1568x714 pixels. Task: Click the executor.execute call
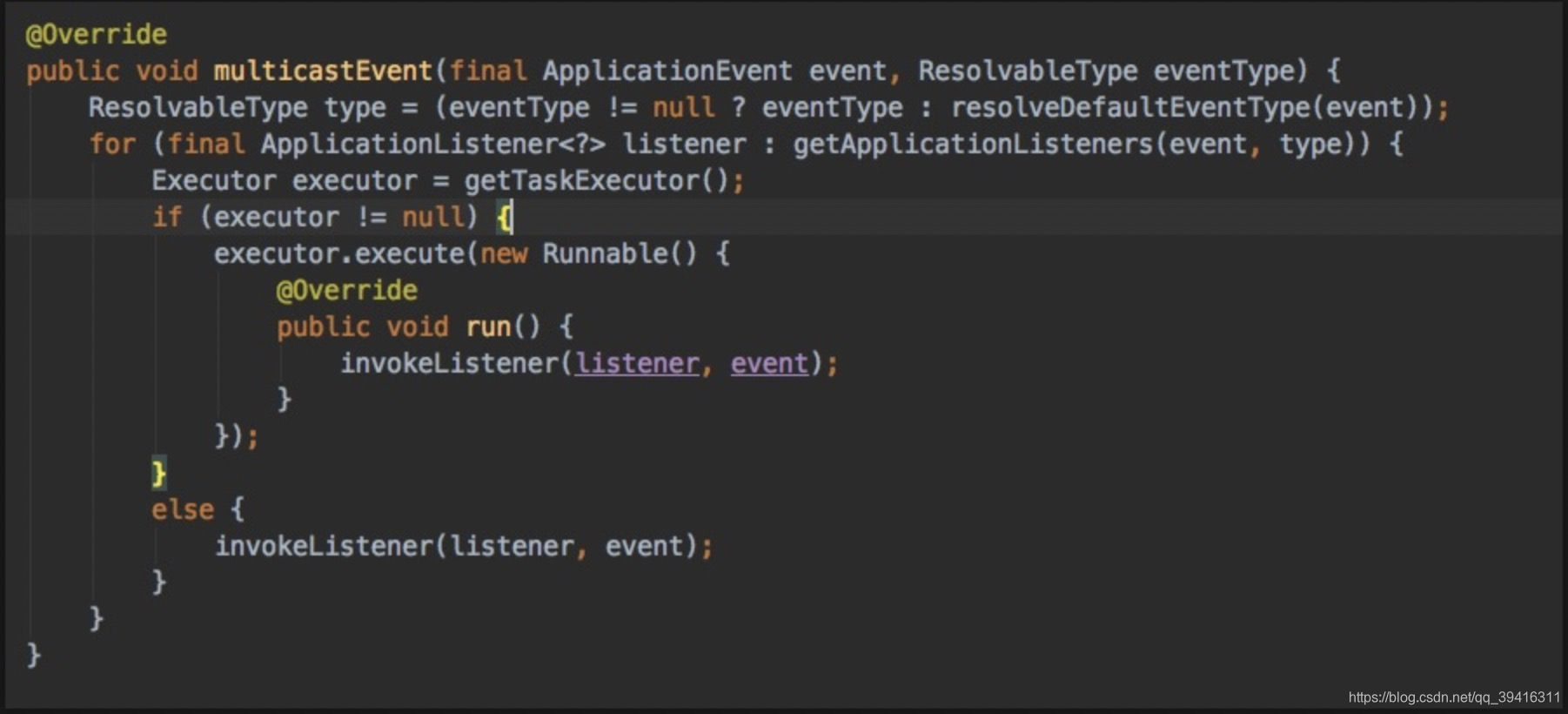[x=339, y=253]
